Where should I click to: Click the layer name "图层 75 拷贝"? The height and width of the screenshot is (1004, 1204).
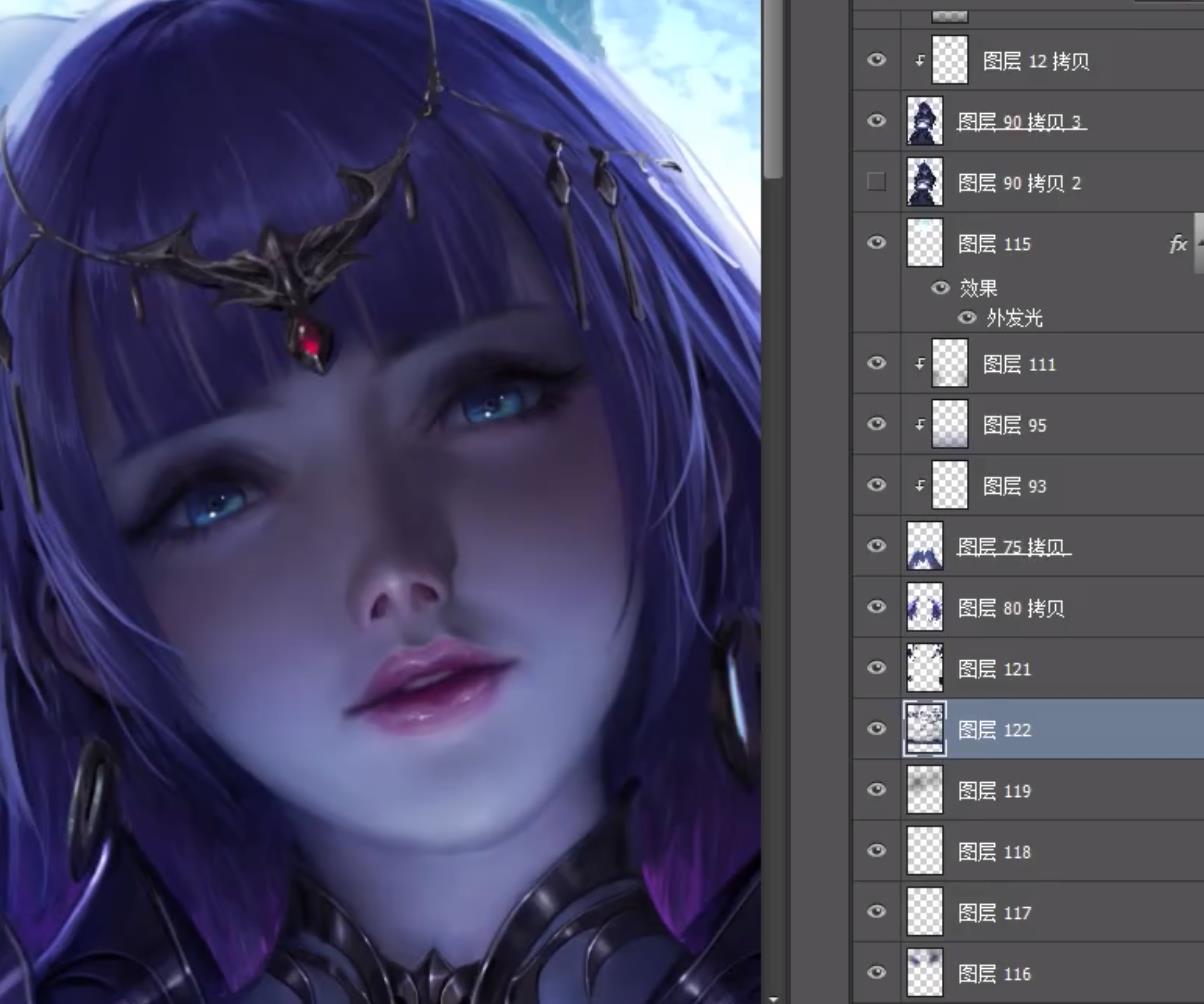(1011, 548)
